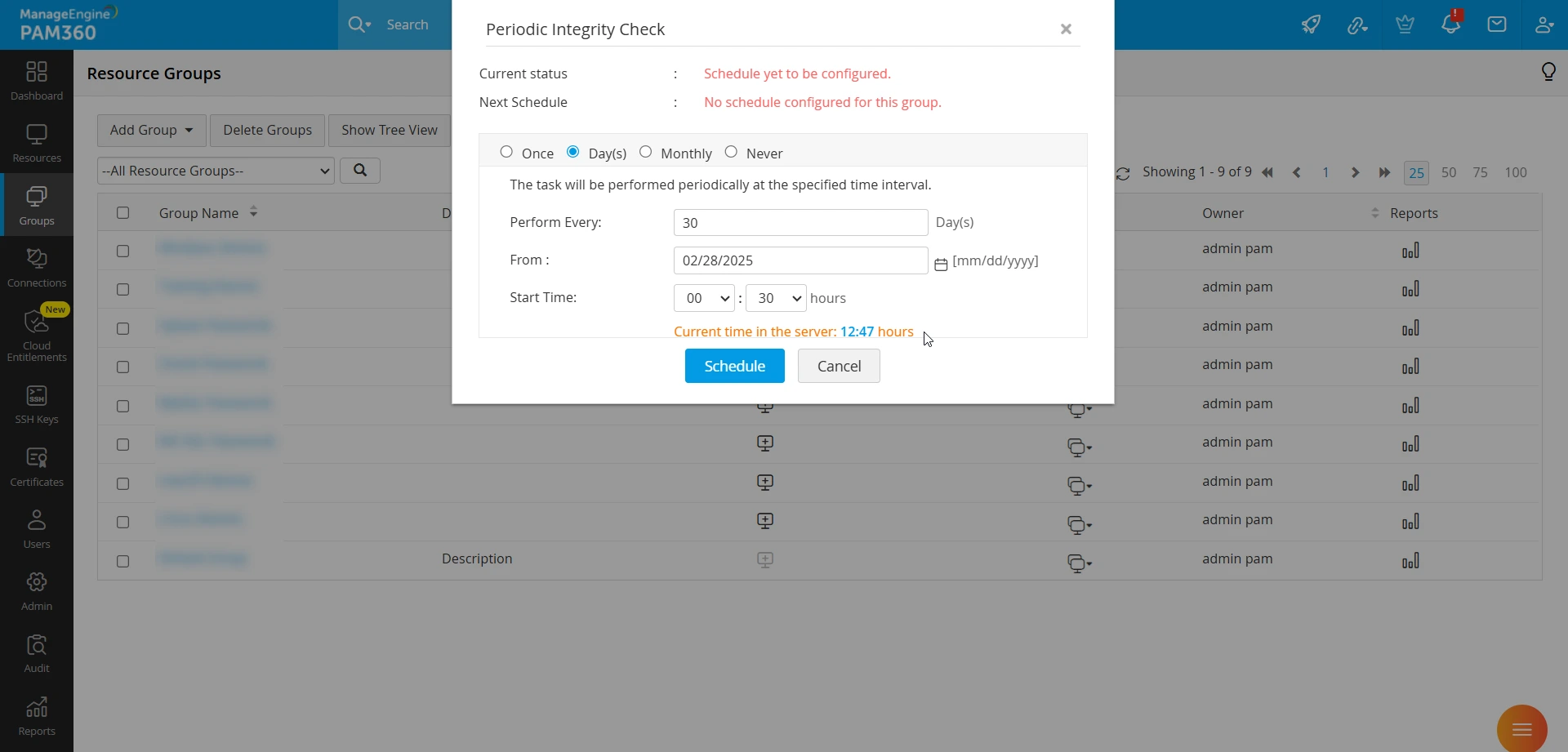
Task: Select the Monthly radio option
Action: 645,152
